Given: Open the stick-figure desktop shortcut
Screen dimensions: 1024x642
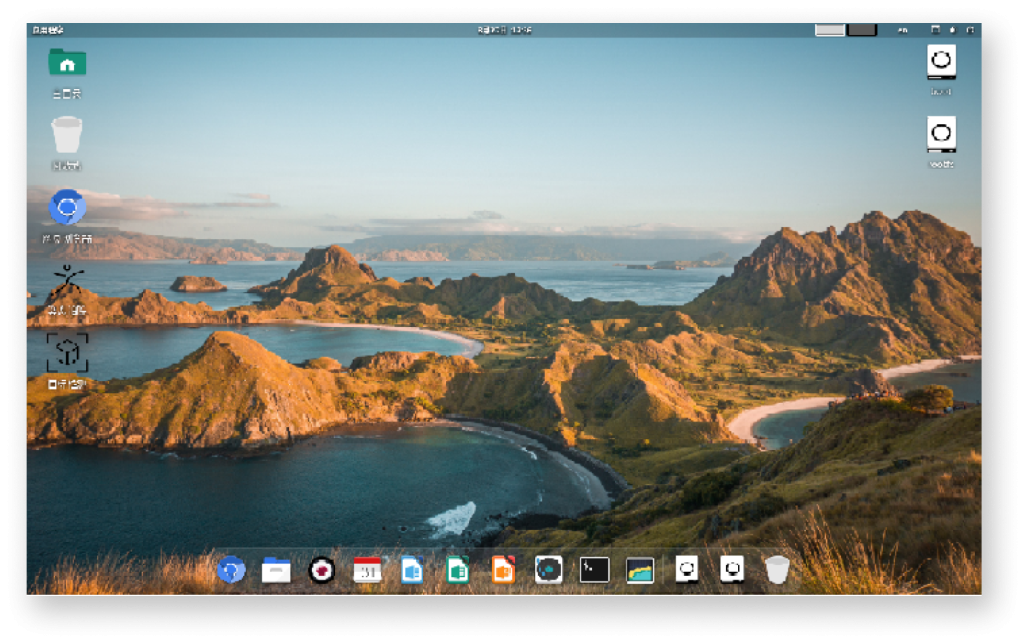Looking at the screenshot, I should tap(67, 281).
